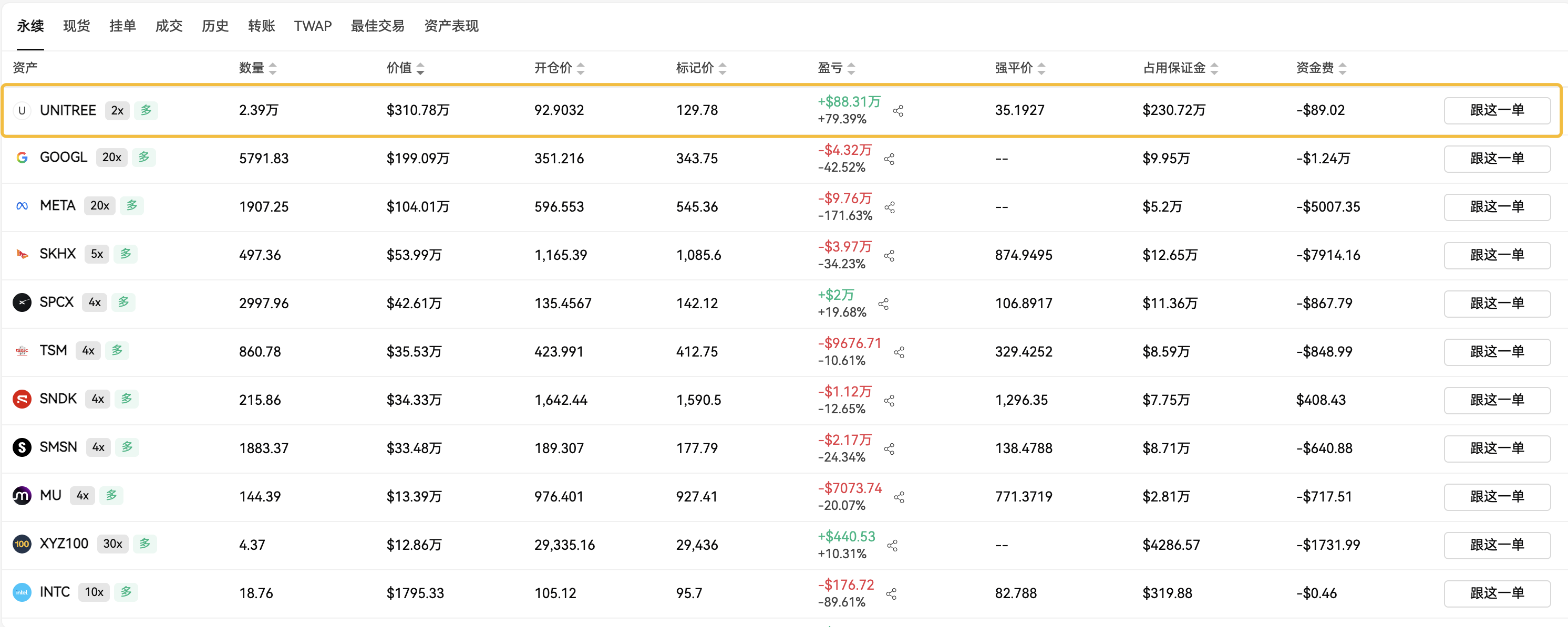
Task: Select the 永续 tab
Action: [x=30, y=26]
